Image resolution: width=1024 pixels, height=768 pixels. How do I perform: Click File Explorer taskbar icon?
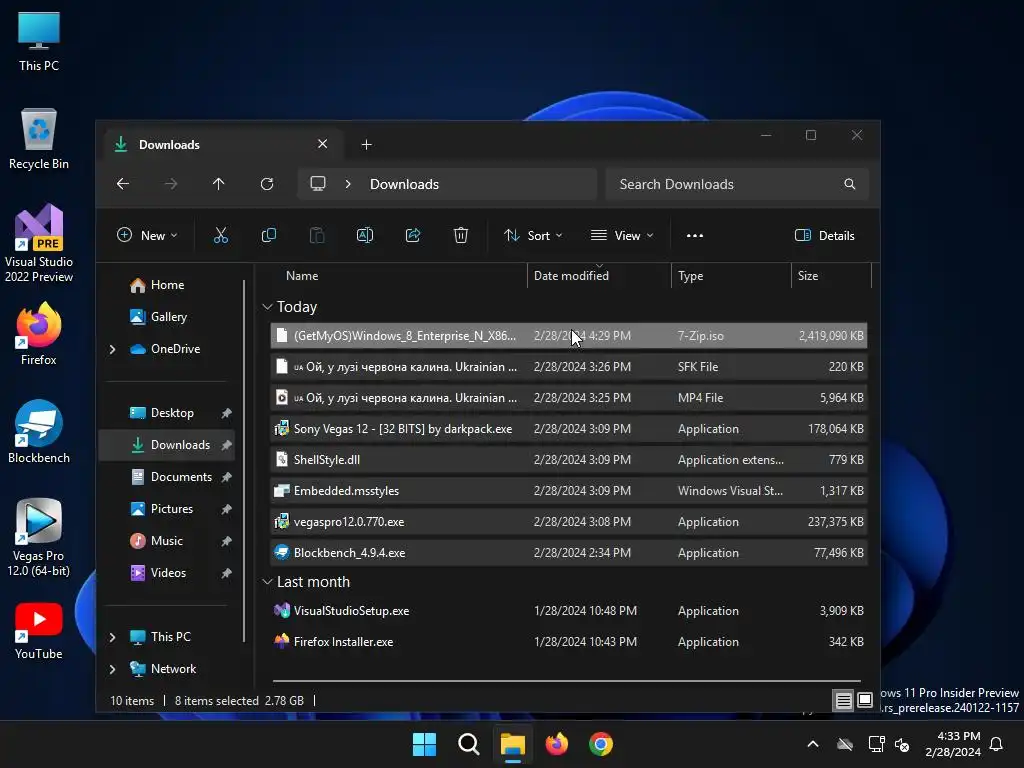(x=513, y=744)
